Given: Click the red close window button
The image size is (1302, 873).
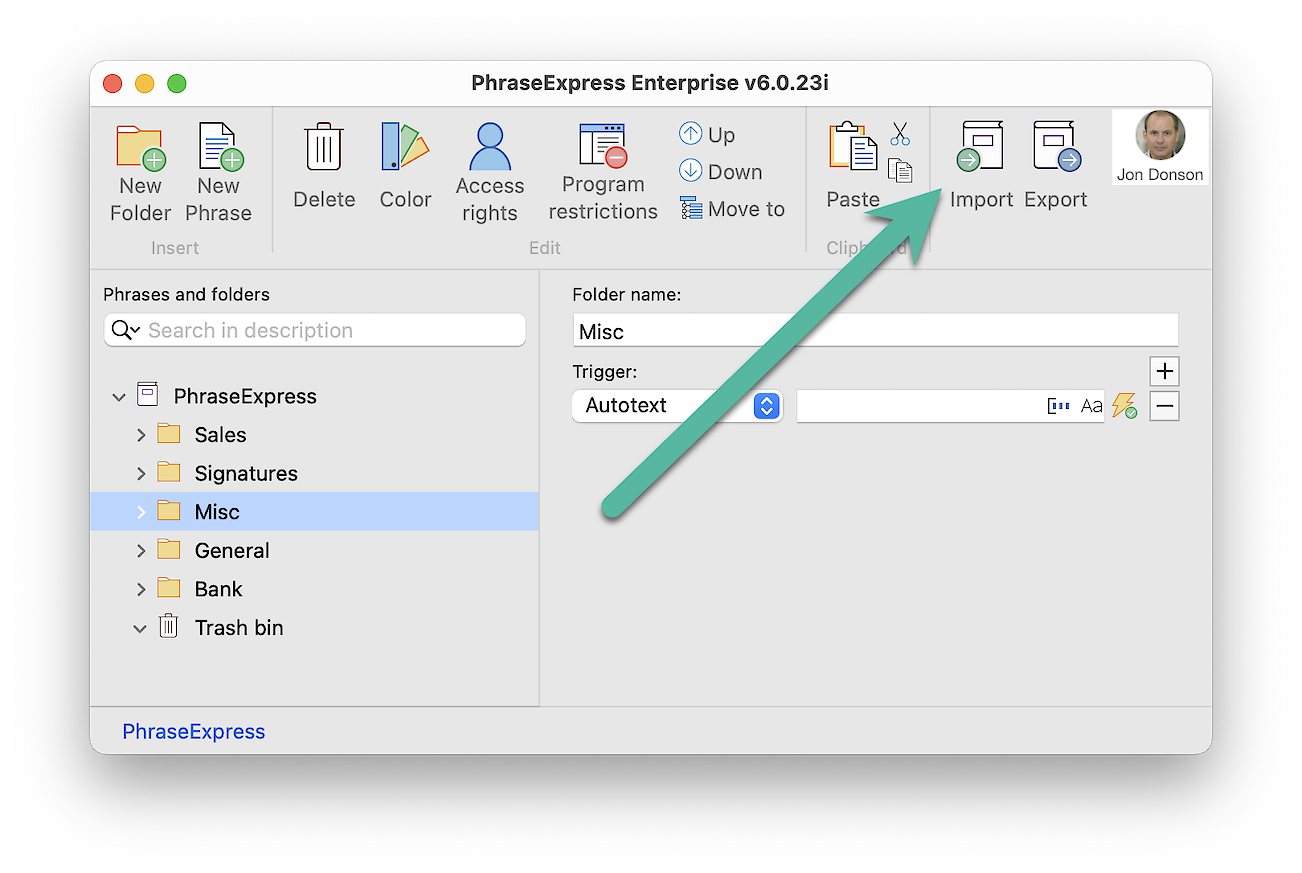Looking at the screenshot, I should point(113,84).
